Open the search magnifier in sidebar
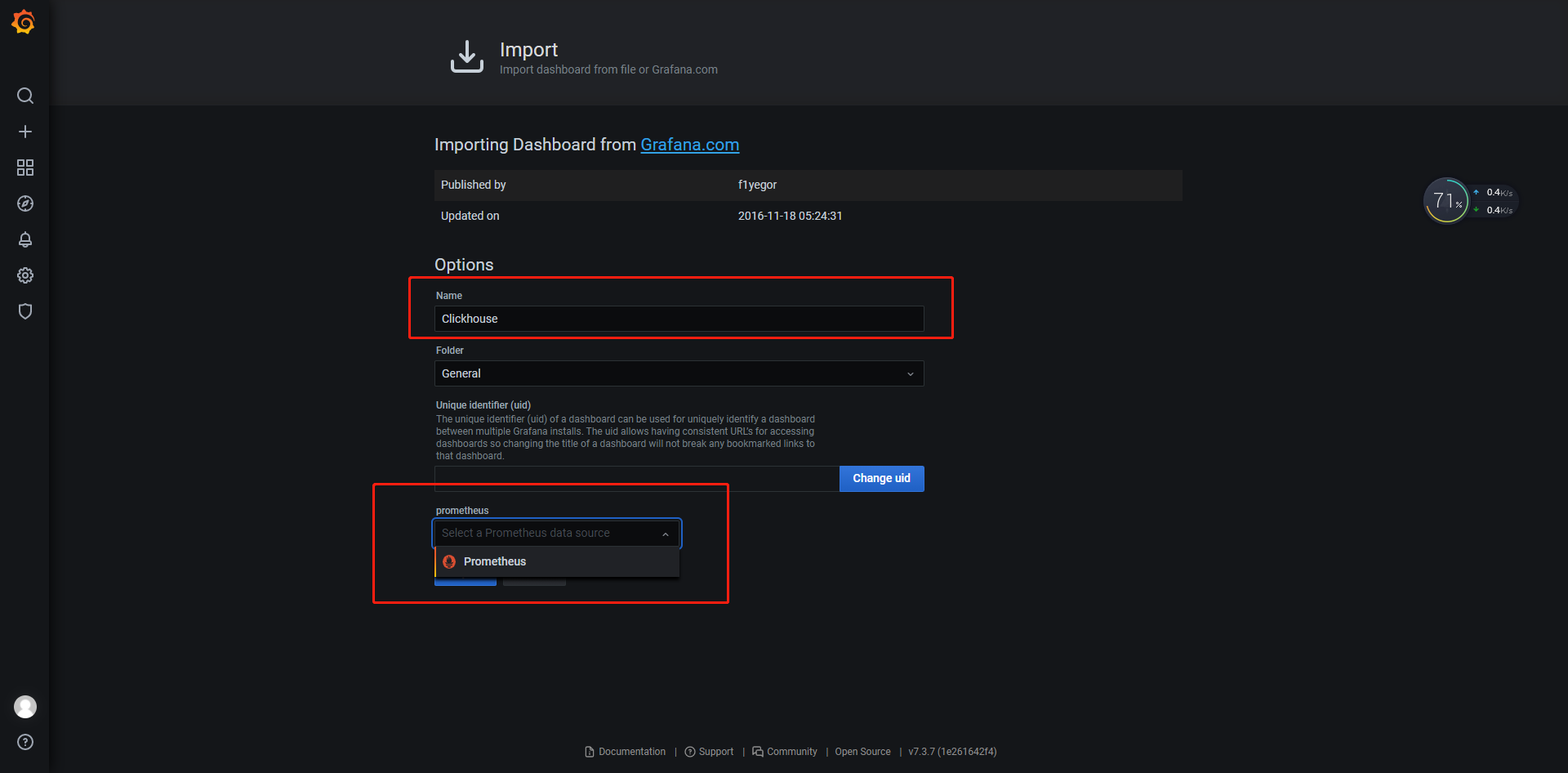The width and height of the screenshot is (1568, 773). point(25,96)
